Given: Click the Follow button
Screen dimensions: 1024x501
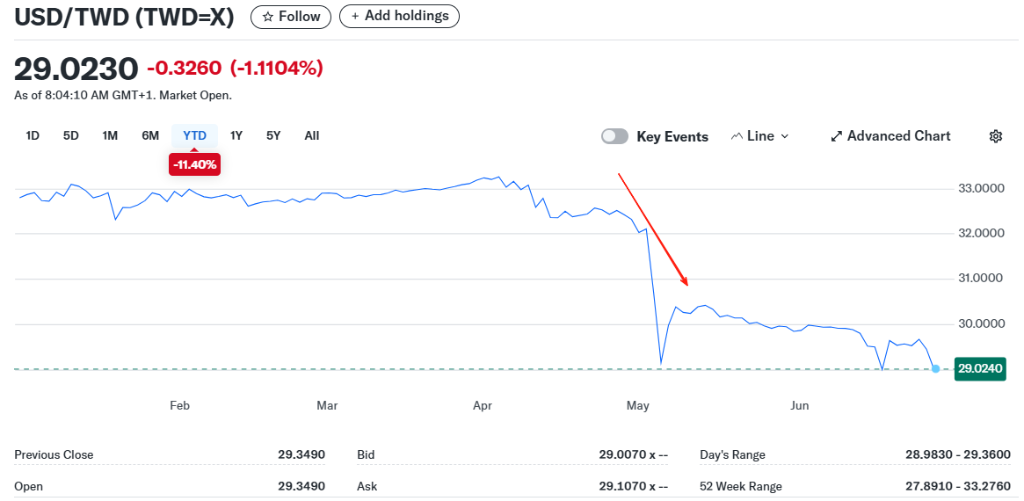Looking at the screenshot, I should [x=291, y=16].
